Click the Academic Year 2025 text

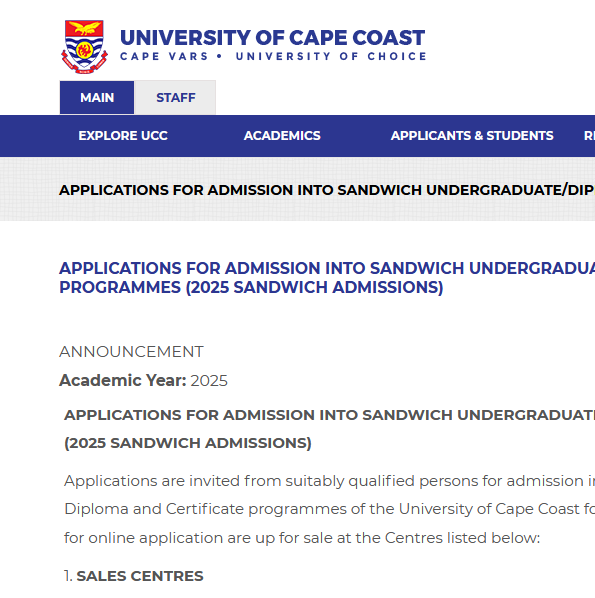click(x=143, y=381)
